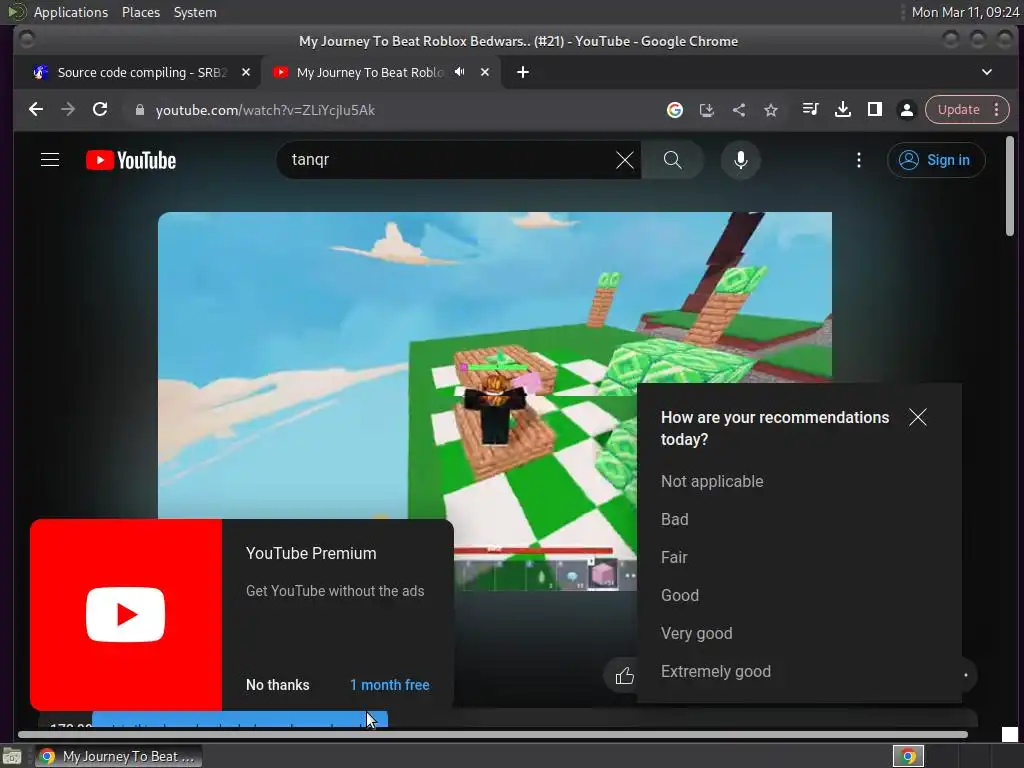Close the Source code compiling tab
Viewport: 1024px width, 768px height.
click(246, 72)
